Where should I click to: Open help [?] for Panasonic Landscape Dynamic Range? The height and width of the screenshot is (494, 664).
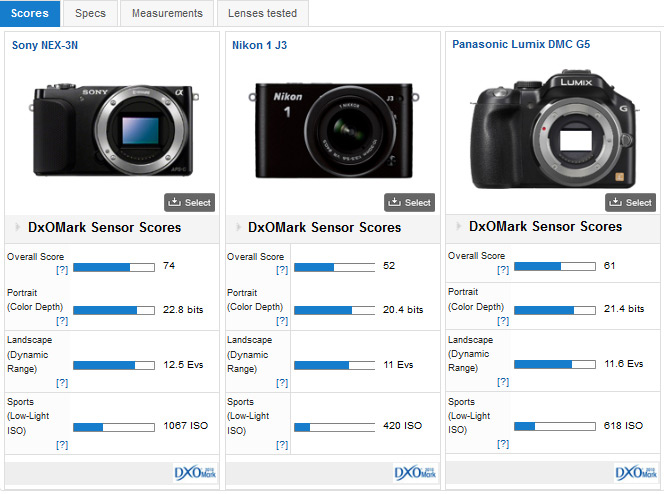[503, 382]
